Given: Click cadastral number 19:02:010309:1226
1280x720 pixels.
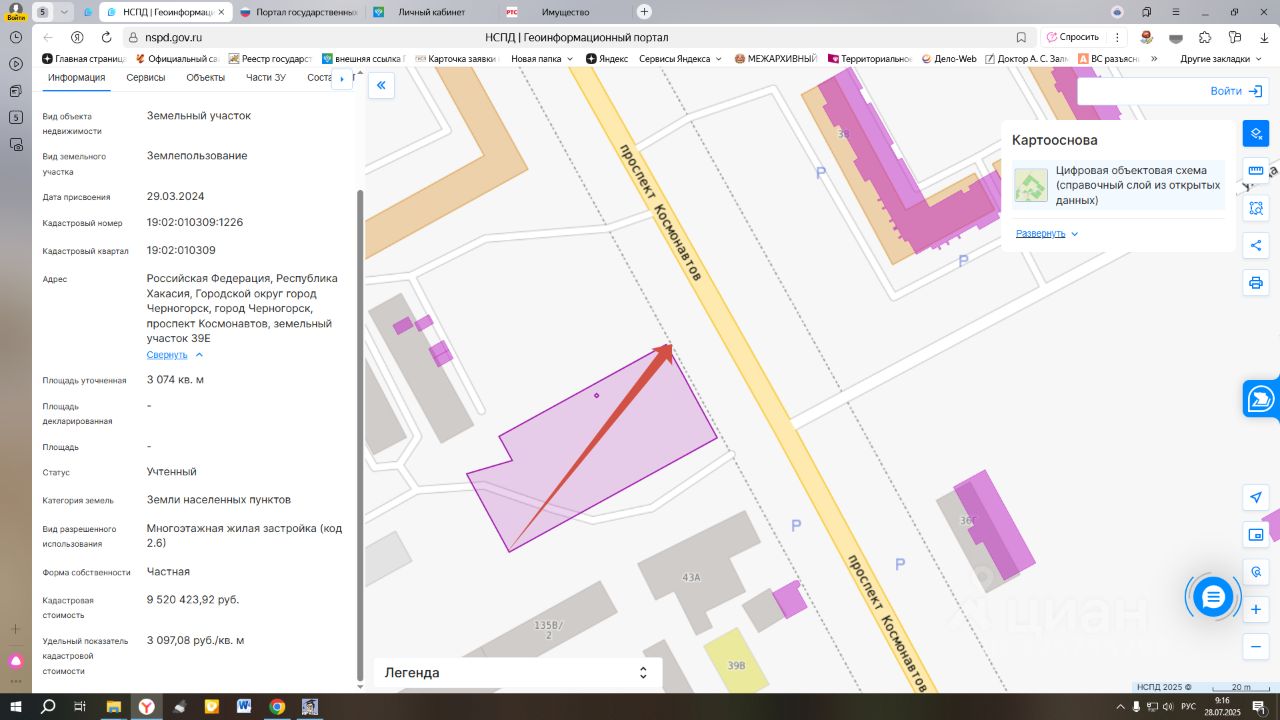Looking at the screenshot, I should [195, 223].
